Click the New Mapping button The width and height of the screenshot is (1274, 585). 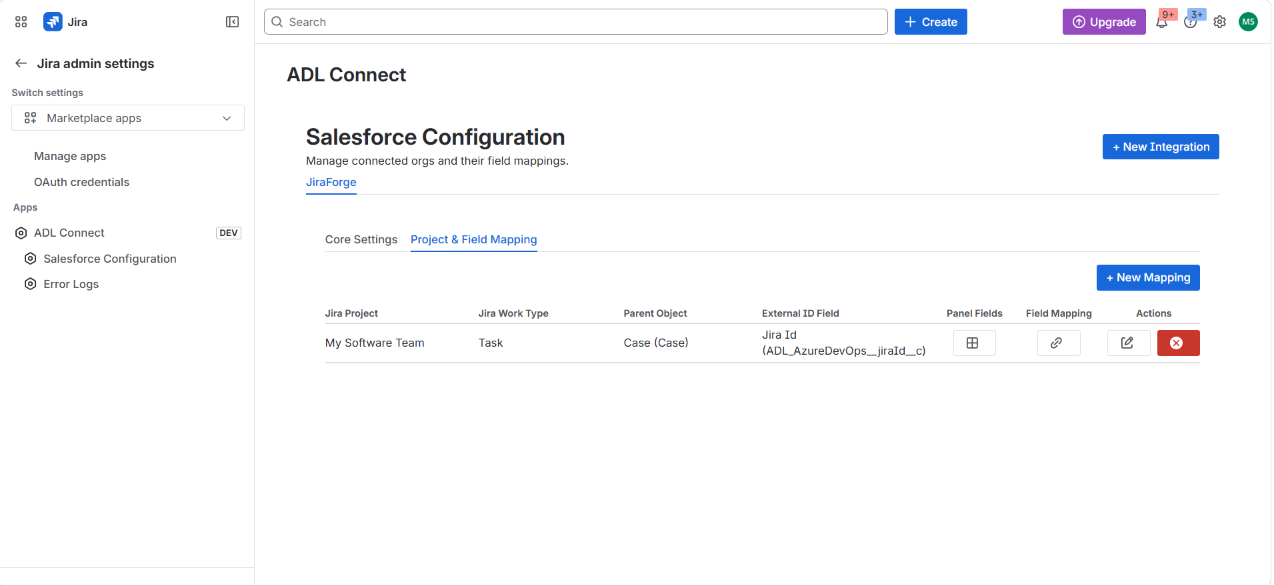pyautogui.click(x=1148, y=278)
